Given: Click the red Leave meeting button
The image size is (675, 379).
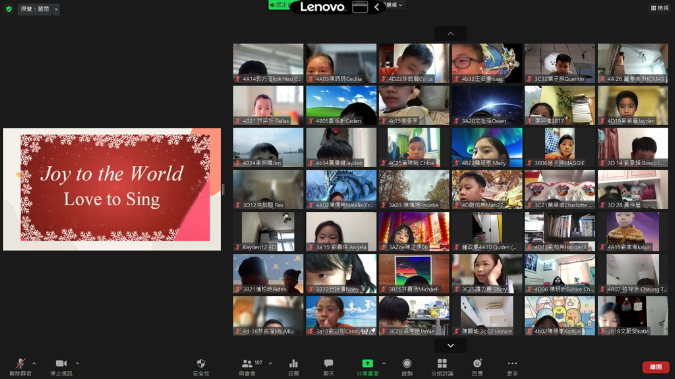Looking at the screenshot, I should click(656, 367).
